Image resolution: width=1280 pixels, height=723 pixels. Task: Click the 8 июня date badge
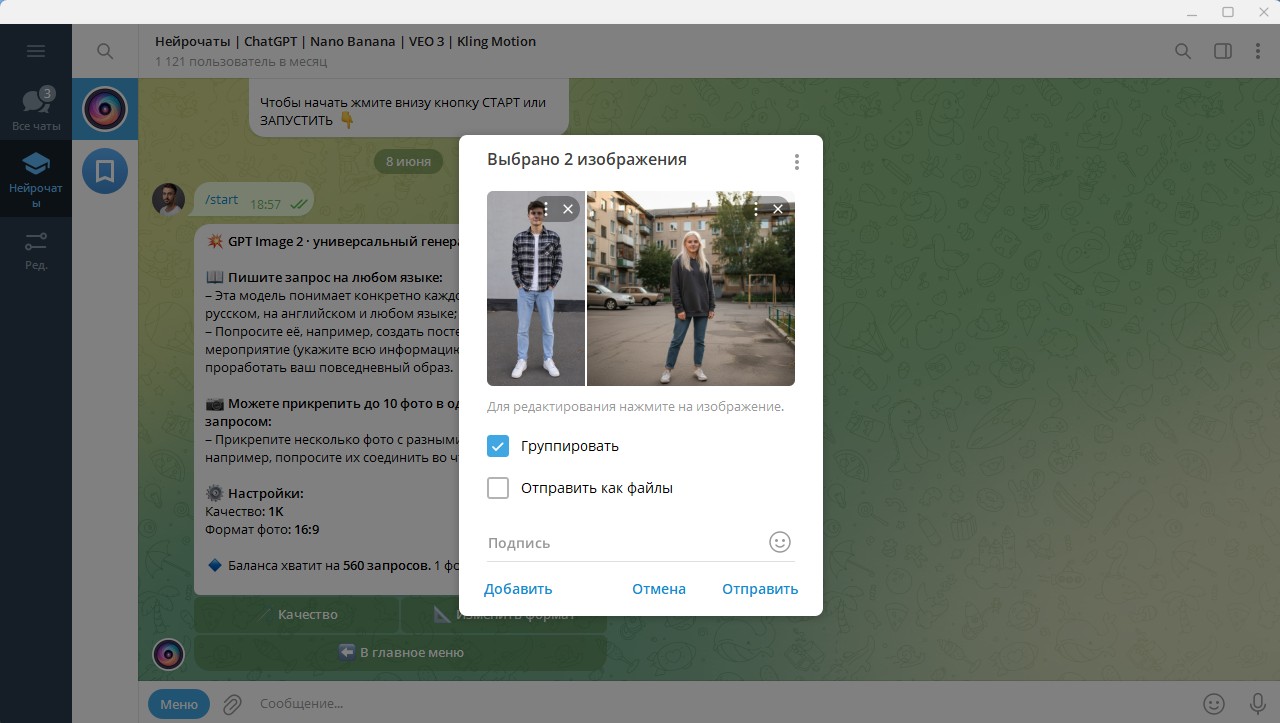pos(408,161)
